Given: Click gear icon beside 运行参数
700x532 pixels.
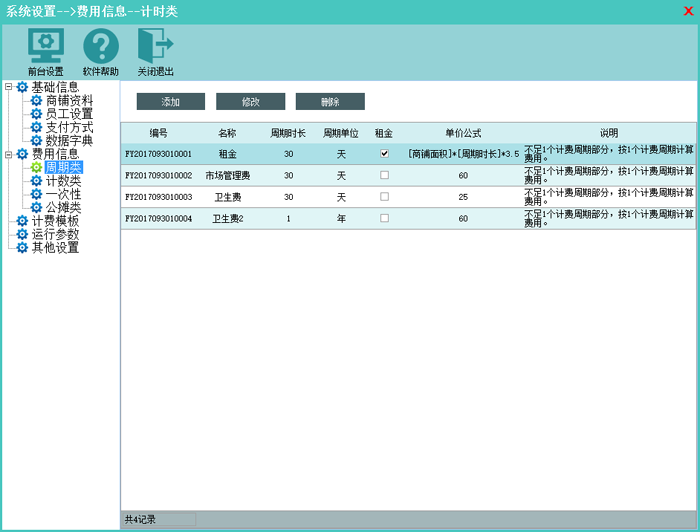Looking at the screenshot, I should pyautogui.click(x=22, y=234).
